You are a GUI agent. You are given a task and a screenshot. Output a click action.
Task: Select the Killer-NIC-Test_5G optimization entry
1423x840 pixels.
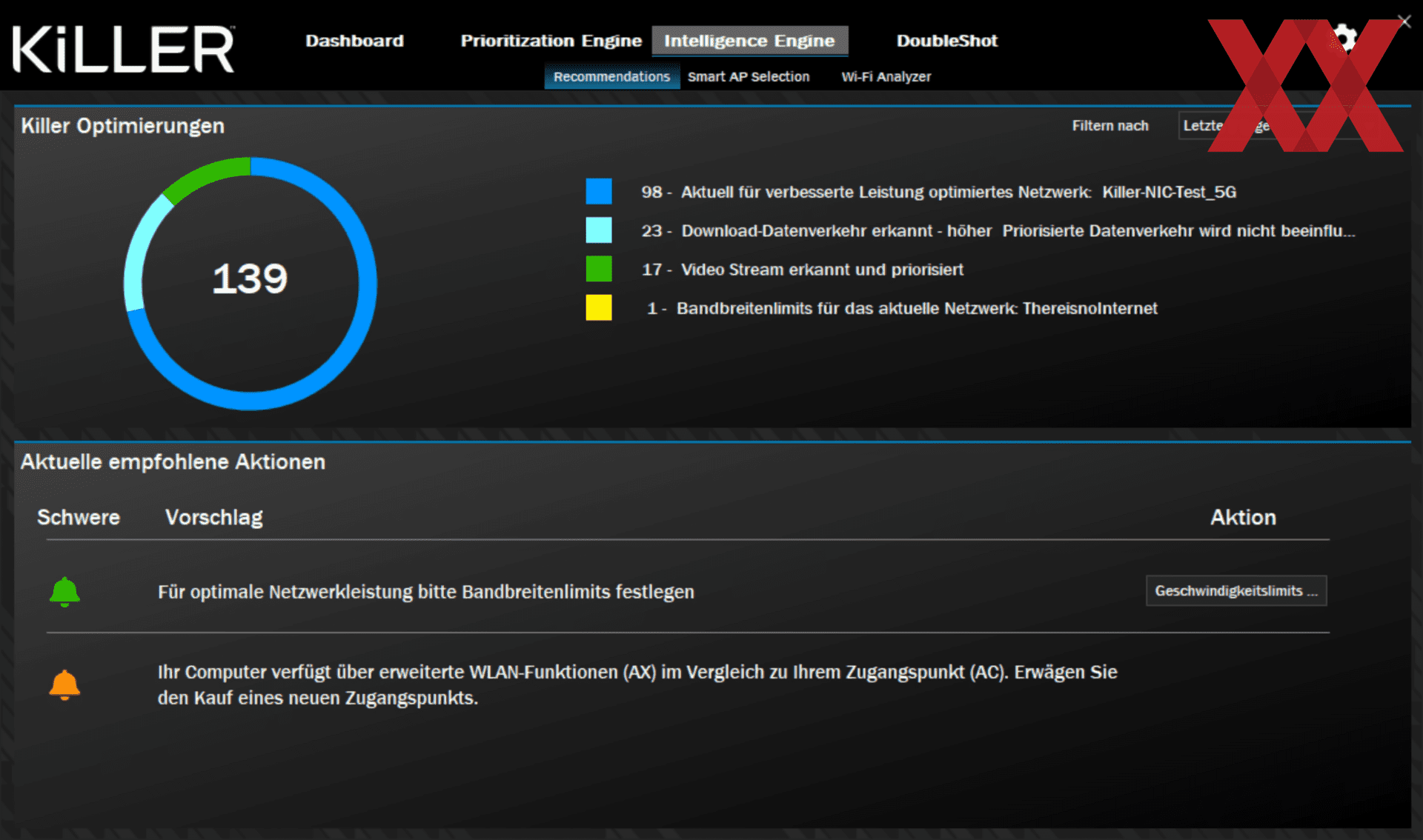coord(938,192)
